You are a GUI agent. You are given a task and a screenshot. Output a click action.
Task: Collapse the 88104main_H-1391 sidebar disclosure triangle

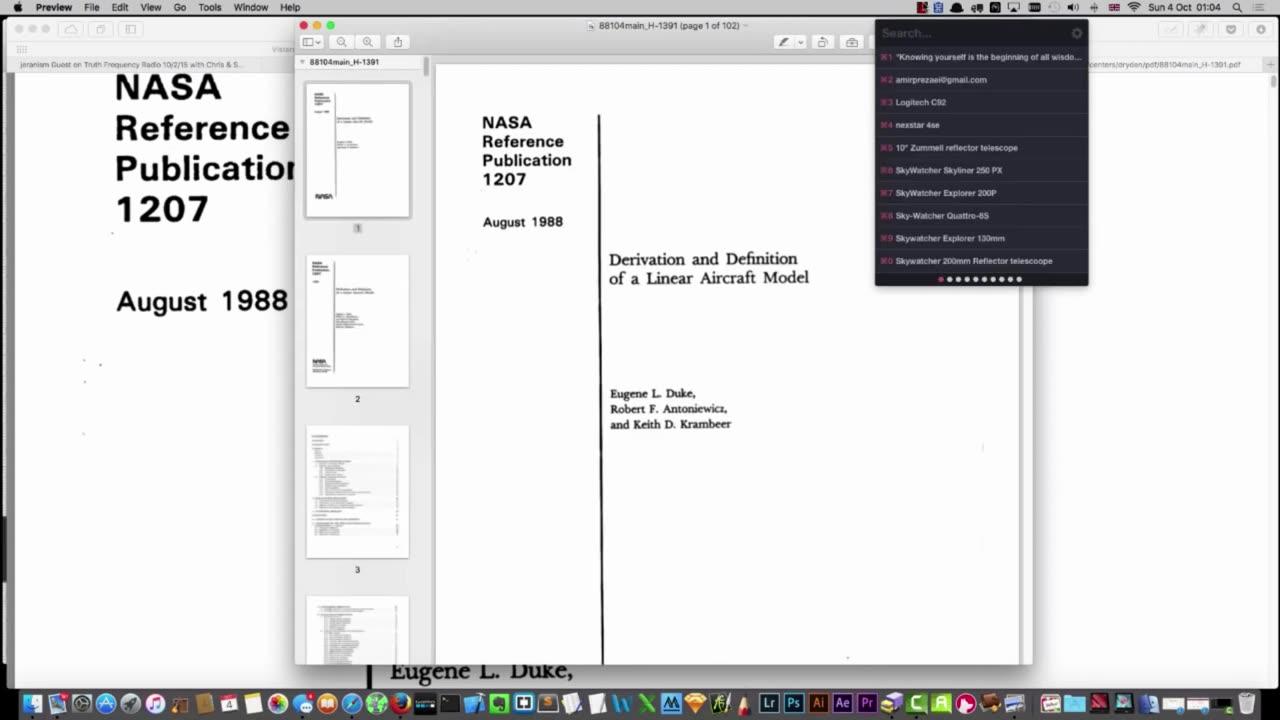(x=303, y=62)
